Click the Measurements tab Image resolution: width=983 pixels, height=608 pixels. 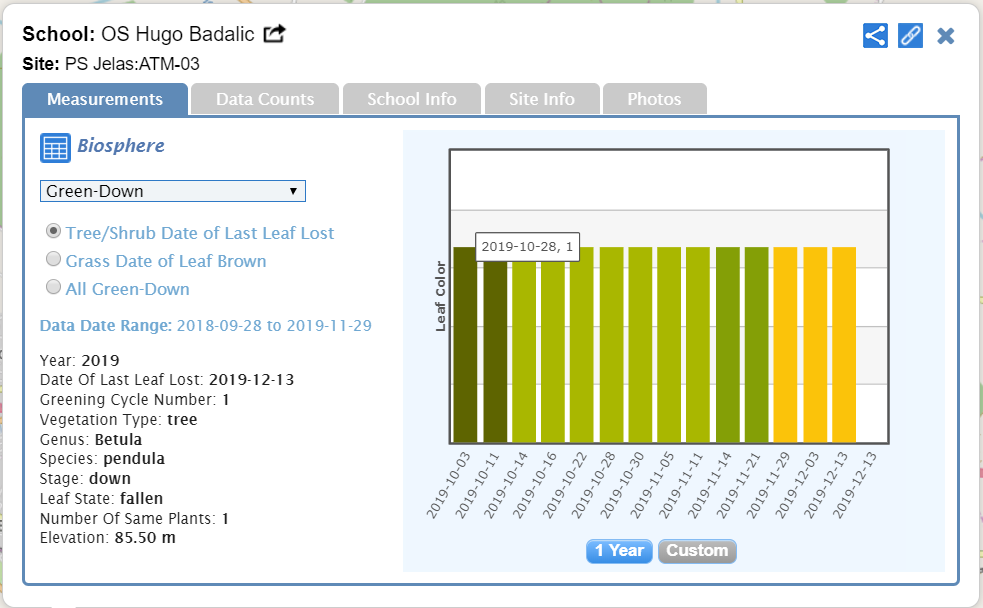click(105, 99)
